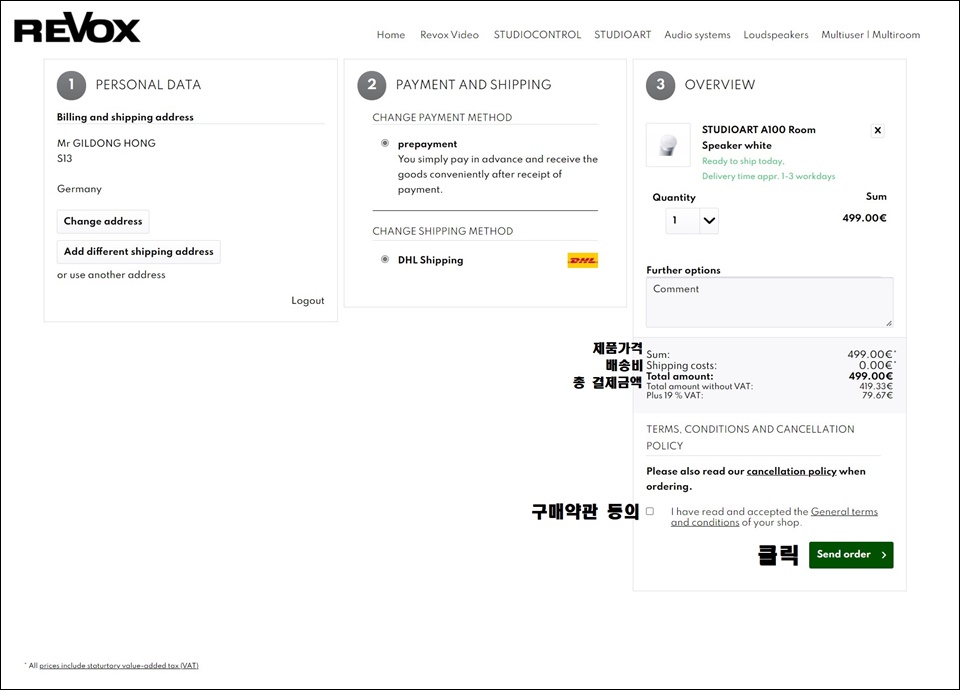Open General terms and conditions link
Screen dimensions: 960x690
coord(774,517)
